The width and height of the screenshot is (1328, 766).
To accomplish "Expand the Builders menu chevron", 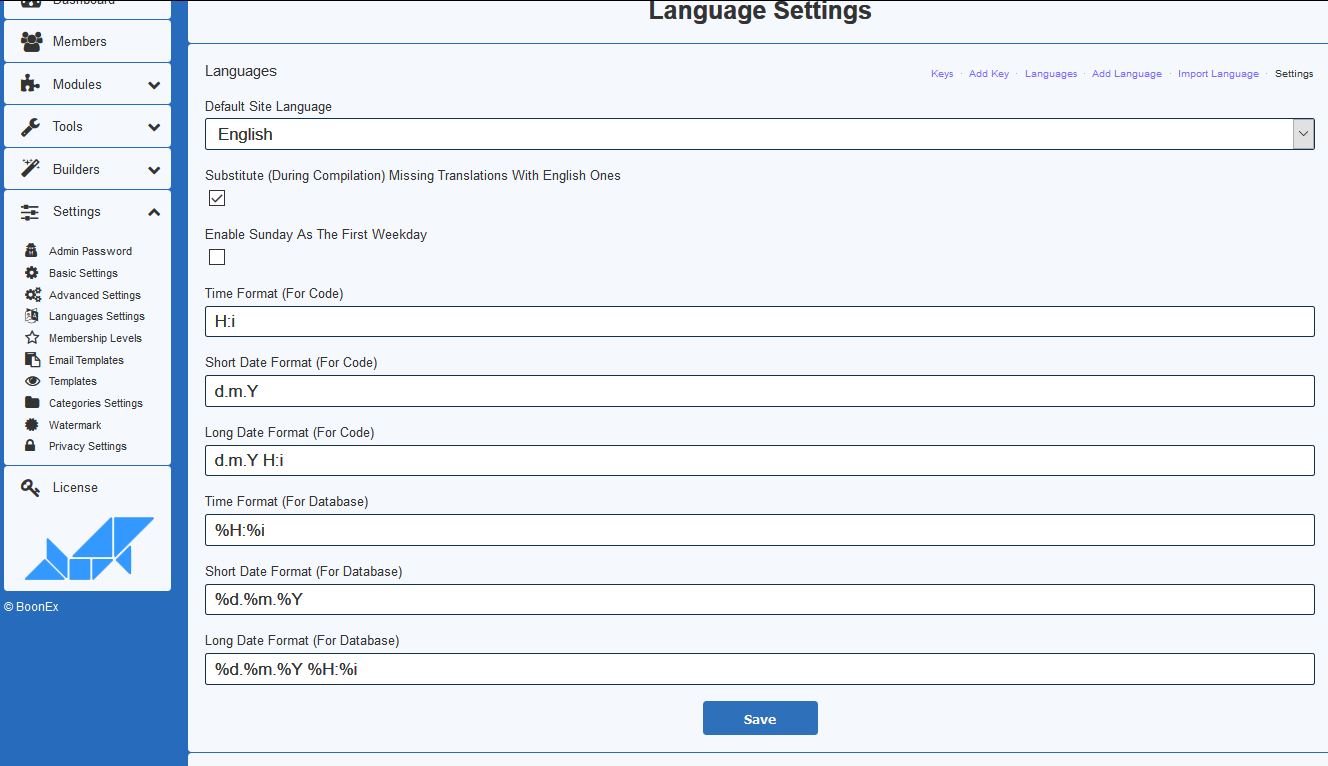I will pos(154,170).
